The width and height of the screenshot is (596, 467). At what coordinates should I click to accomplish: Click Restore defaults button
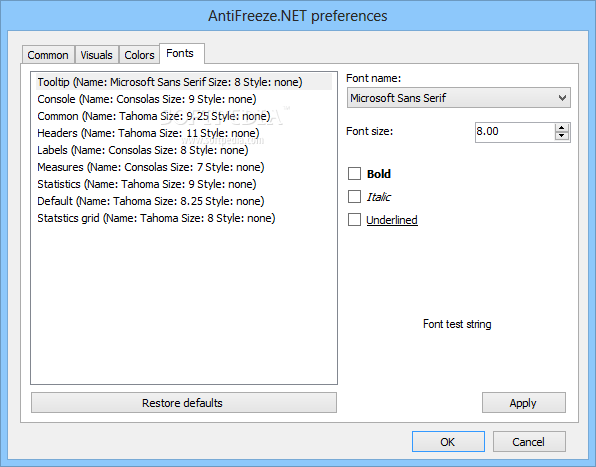point(184,403)
